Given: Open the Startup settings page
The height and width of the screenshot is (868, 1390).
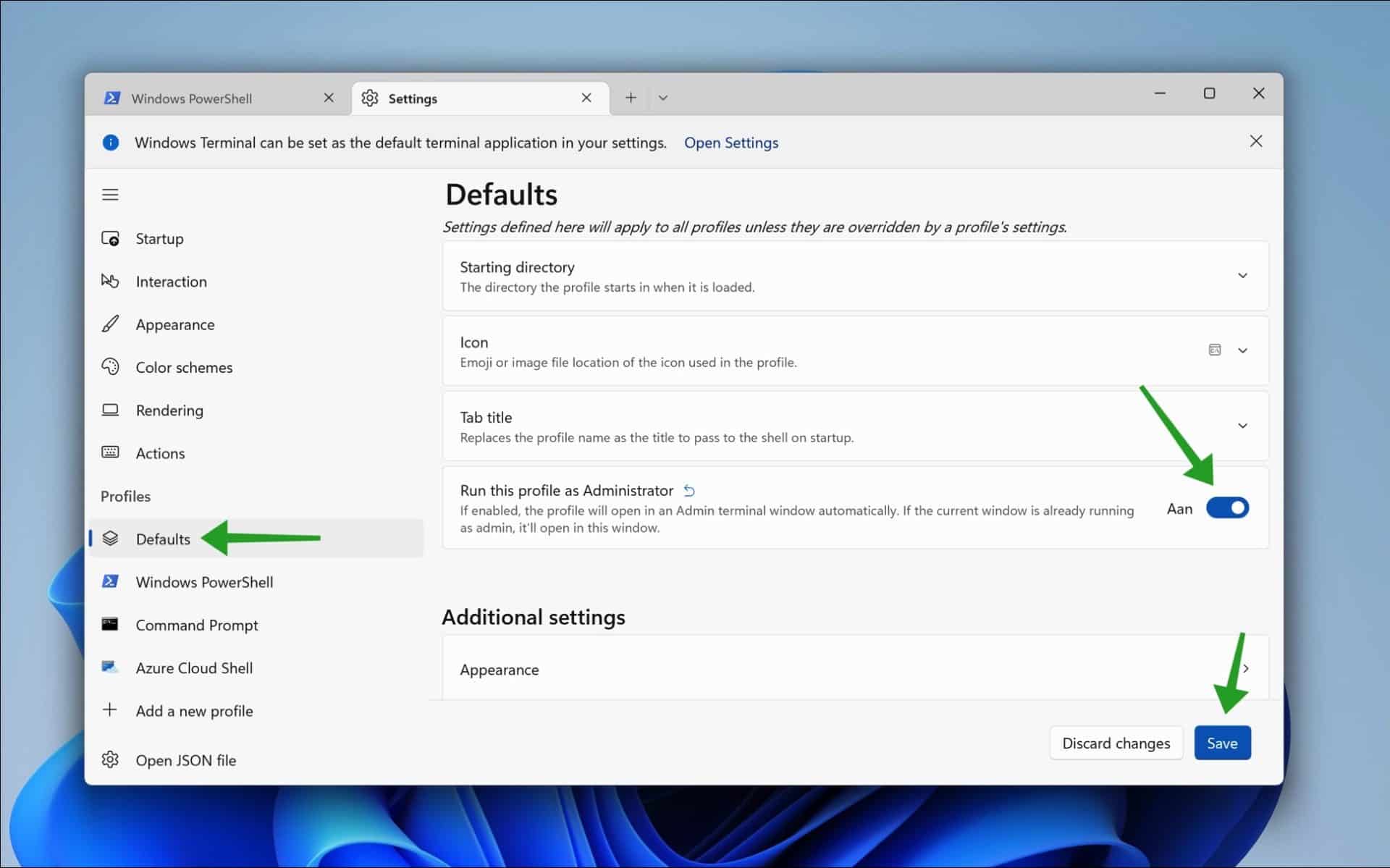Looking at the screenshot, I should [x=256, y=238].
